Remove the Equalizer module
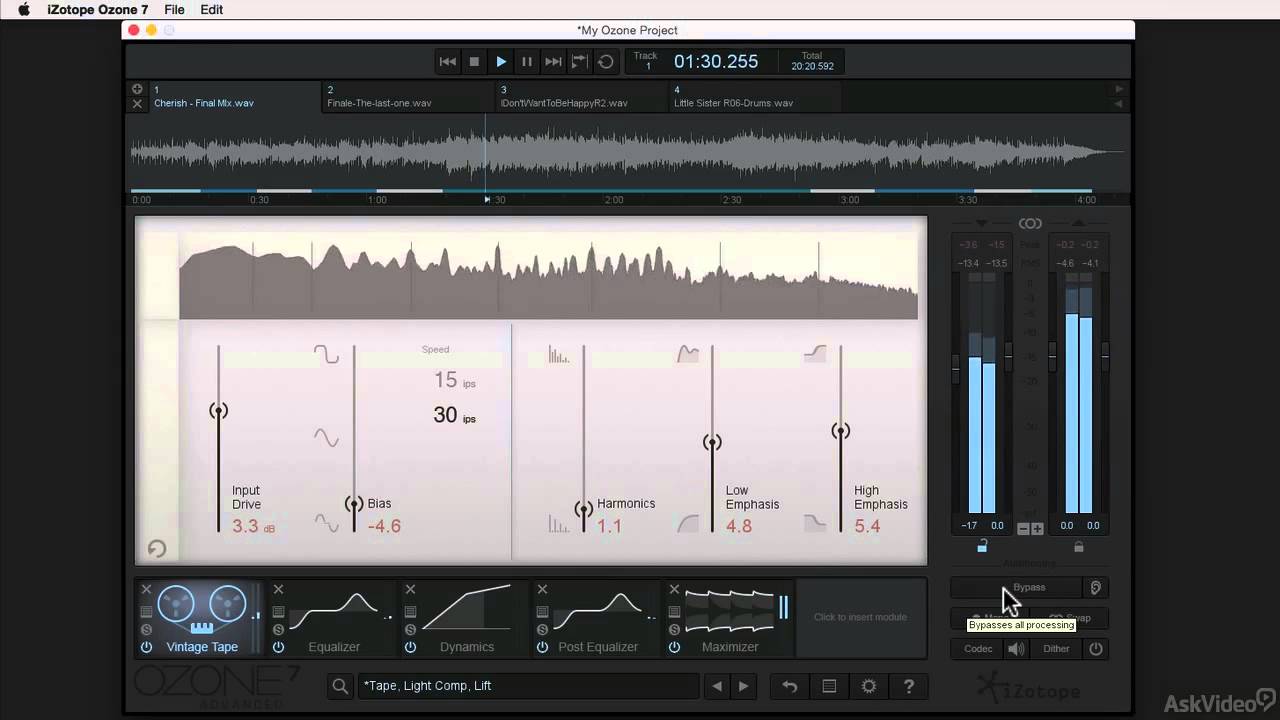Viewport: 1280px width, 720px height. [x=278, y=589]
